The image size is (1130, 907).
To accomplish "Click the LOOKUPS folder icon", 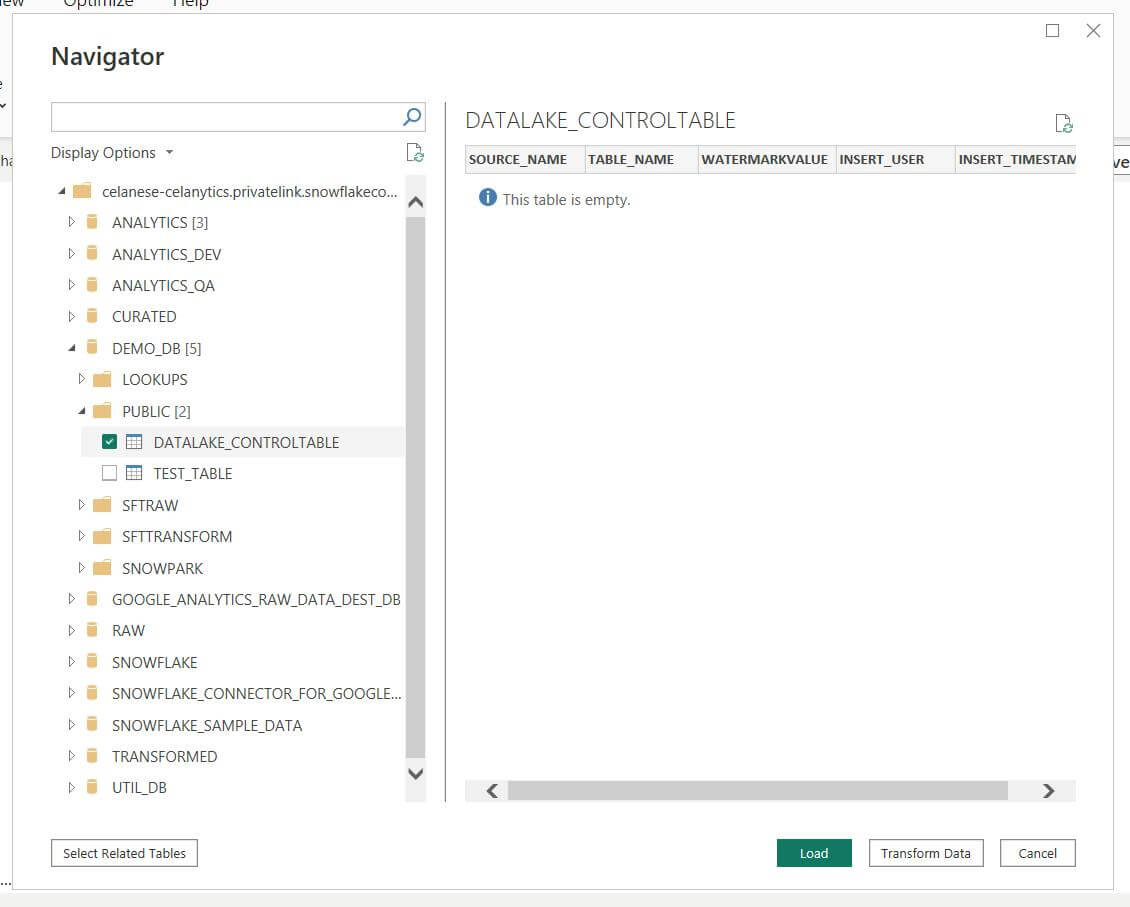I will pos(102,379).
